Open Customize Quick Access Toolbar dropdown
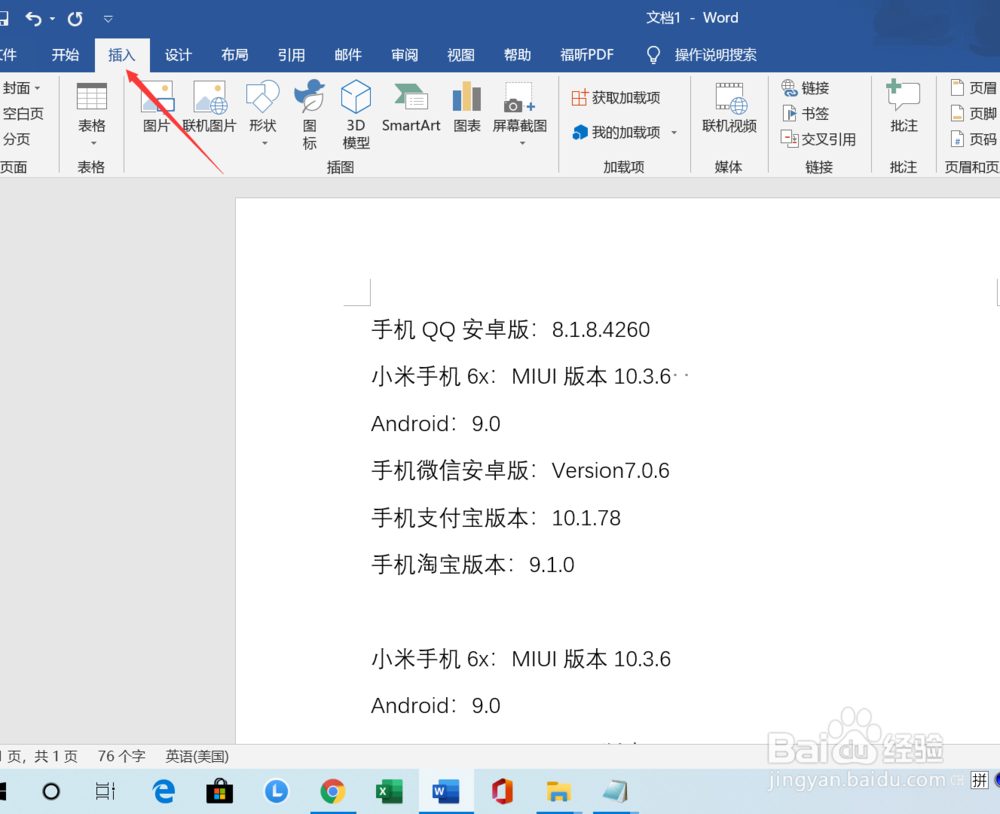The width and height of the screenshot is (1000, 814). pos(108,19)
